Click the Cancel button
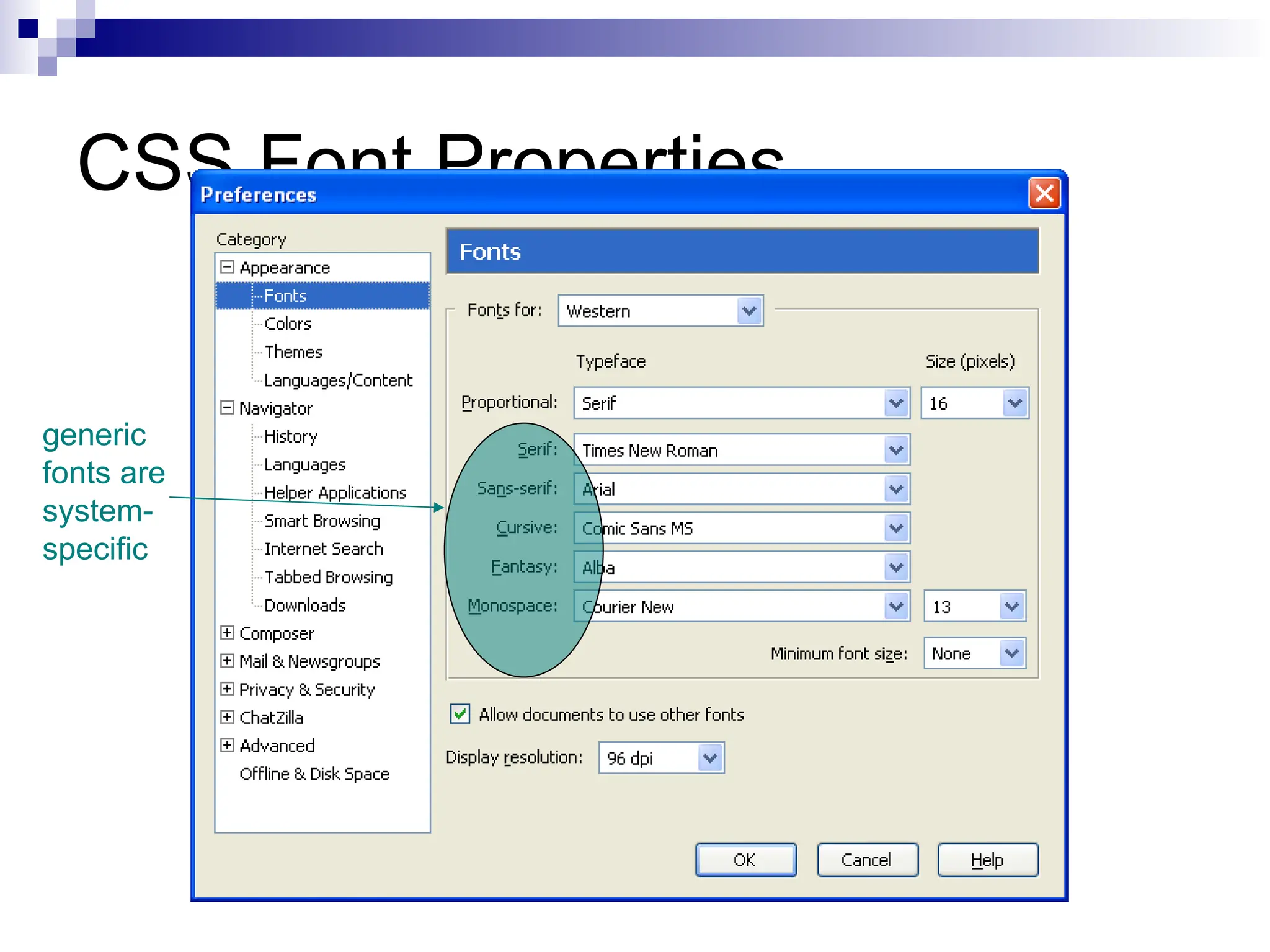 click(x=866, y=860)
